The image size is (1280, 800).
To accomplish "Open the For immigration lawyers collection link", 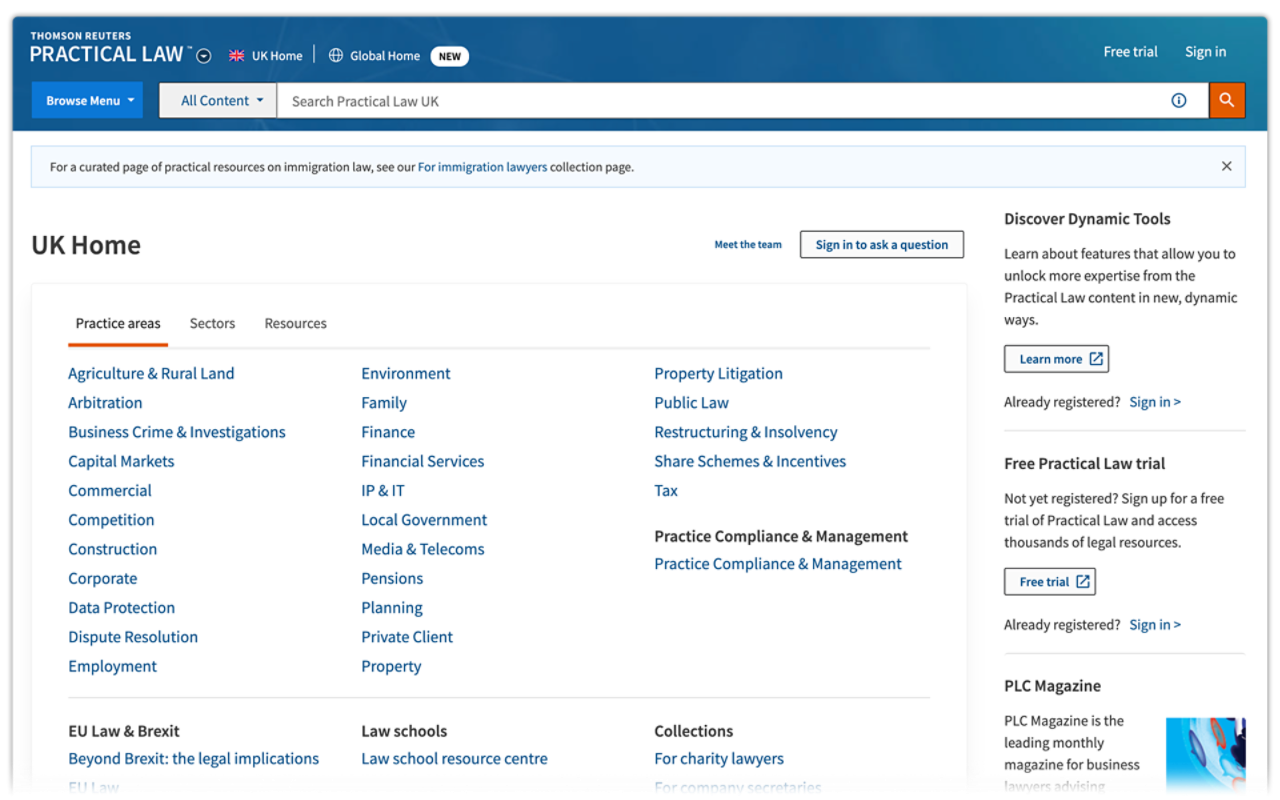I will pyautogui.click(x=483, y=167).
